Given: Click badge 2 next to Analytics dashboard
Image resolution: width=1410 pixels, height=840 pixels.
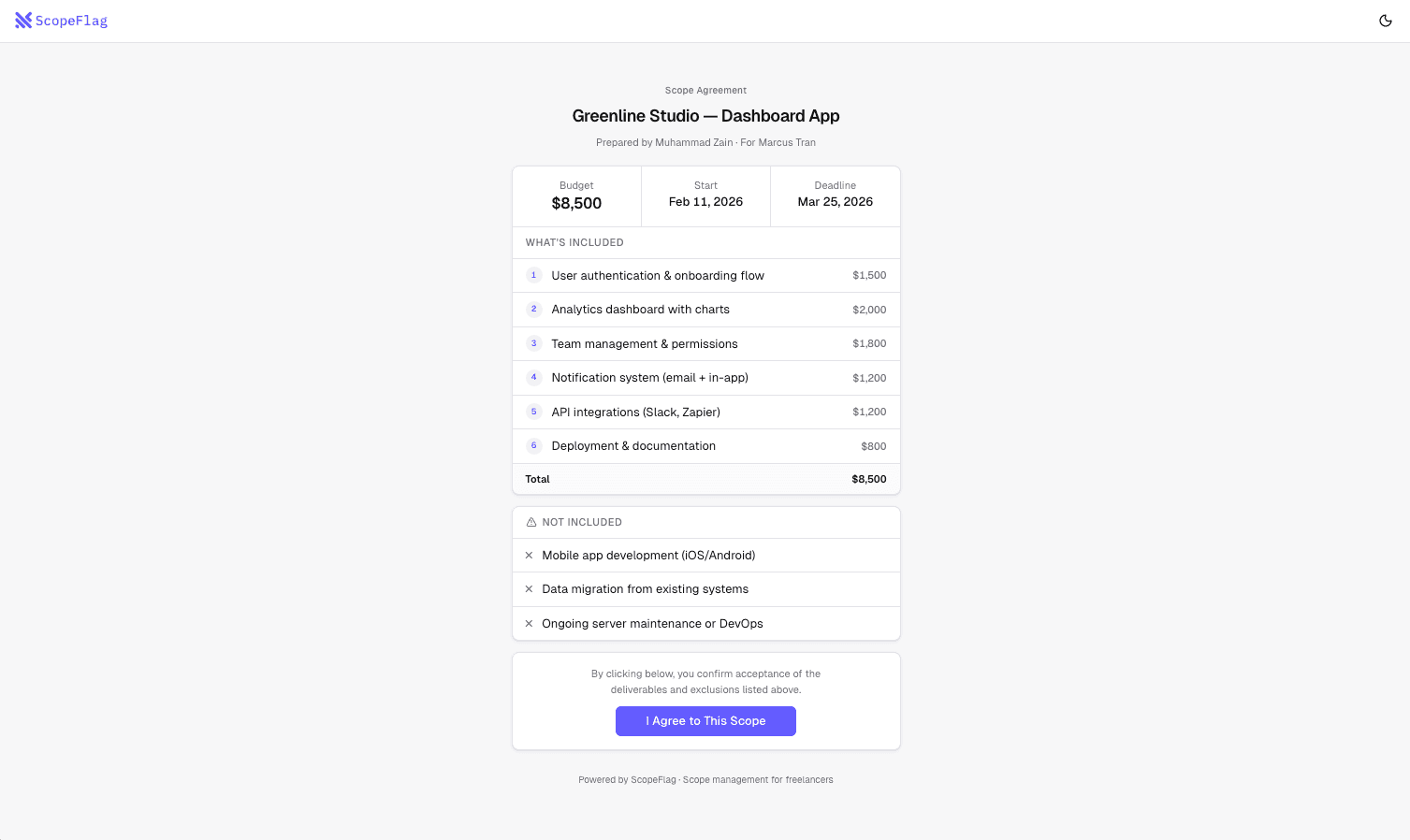Looking at the screenshot, I should point(534,309).
